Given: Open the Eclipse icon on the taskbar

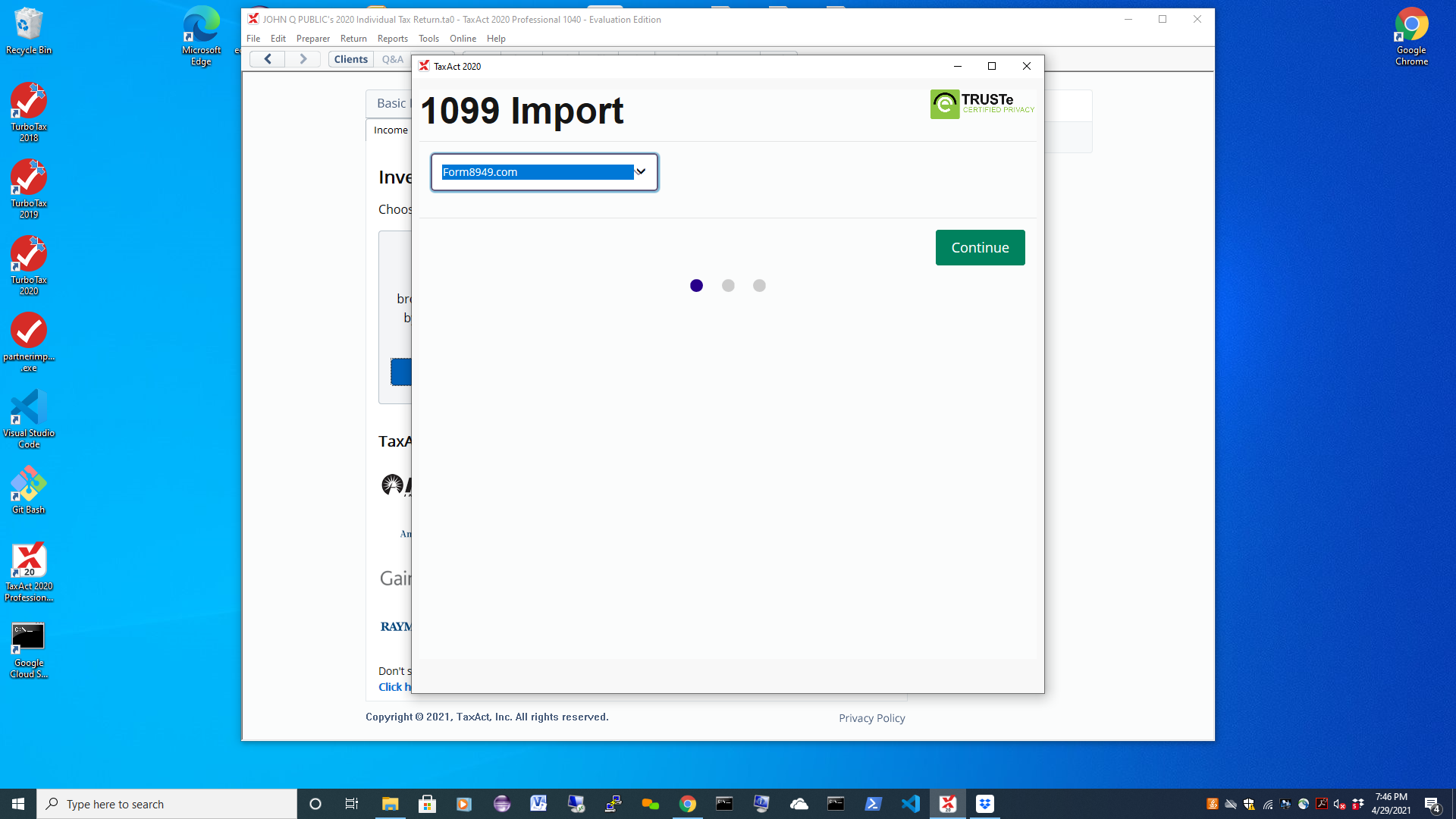Looking at the screenshot, I should pyautogui.click(x=501, y=804).
